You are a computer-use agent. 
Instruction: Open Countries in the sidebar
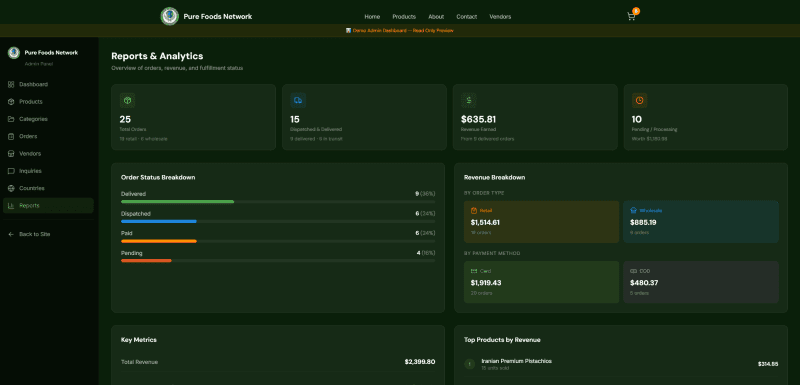[x=48, y=189]
